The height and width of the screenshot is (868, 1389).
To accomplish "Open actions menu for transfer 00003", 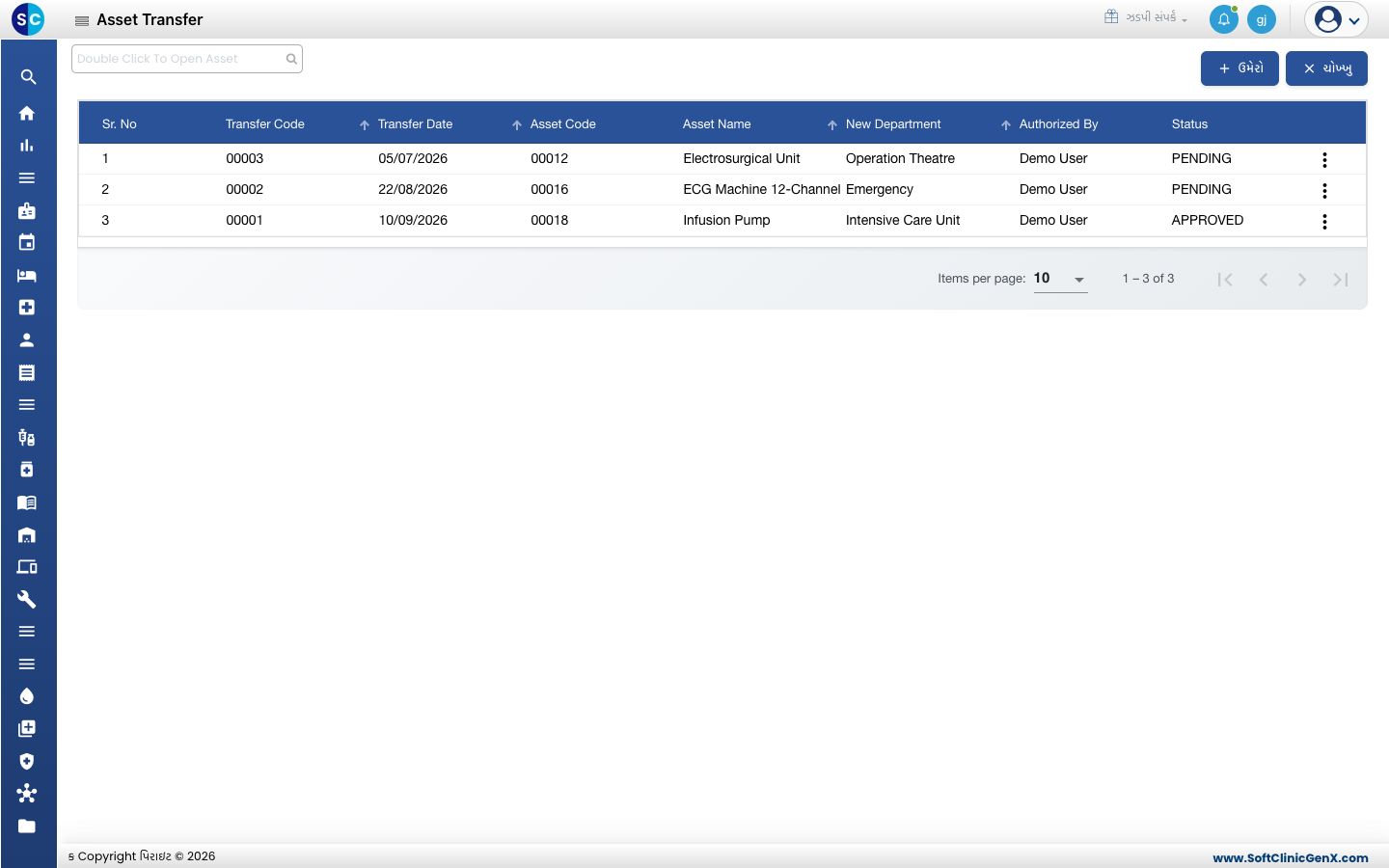I will 1324,159.
